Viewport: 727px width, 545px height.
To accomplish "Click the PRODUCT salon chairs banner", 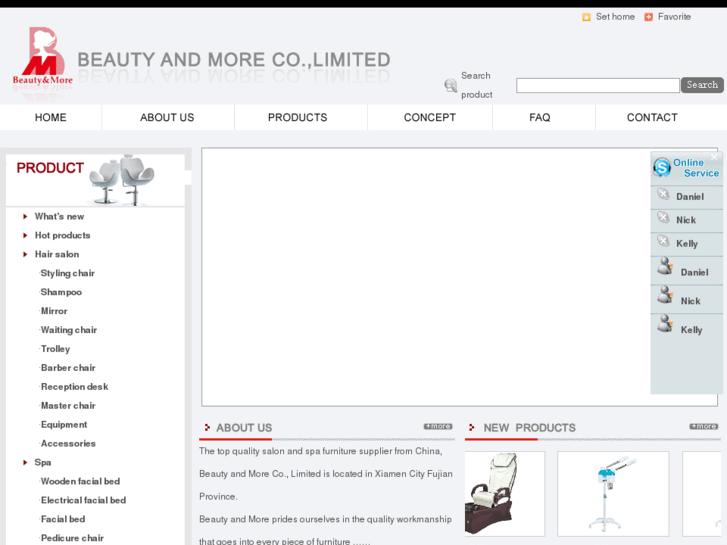I will 95,180.
